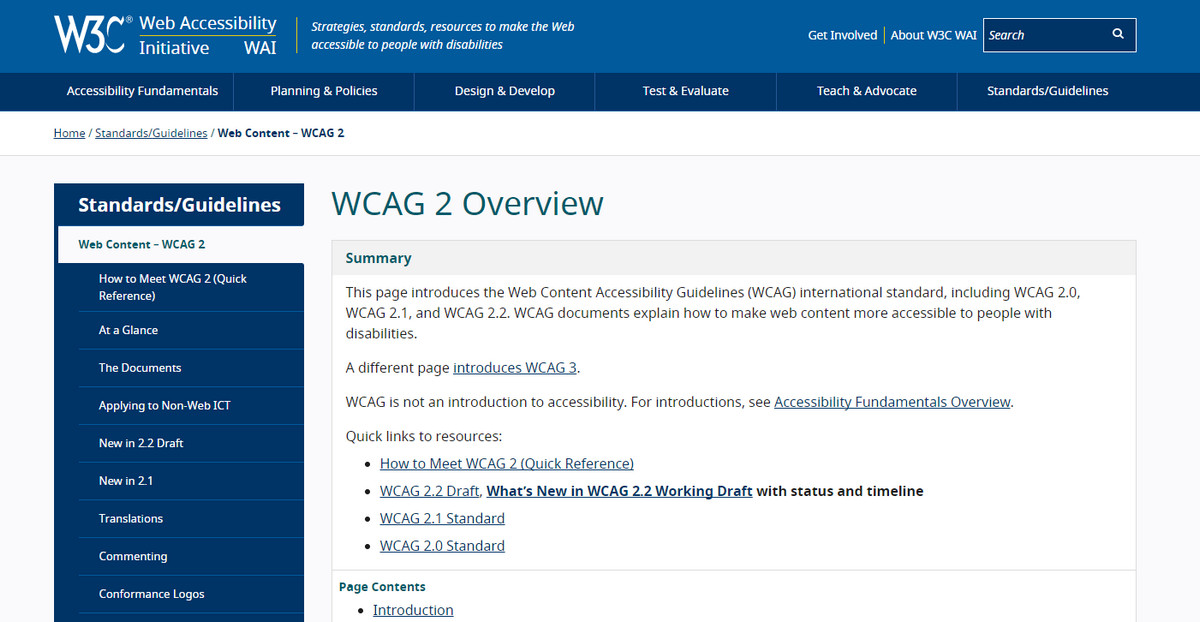Image resolution: width=1200 pixels, height=622 pixels.
Task: Open At a Glance in the sidebar
Action: click(191, 330)
